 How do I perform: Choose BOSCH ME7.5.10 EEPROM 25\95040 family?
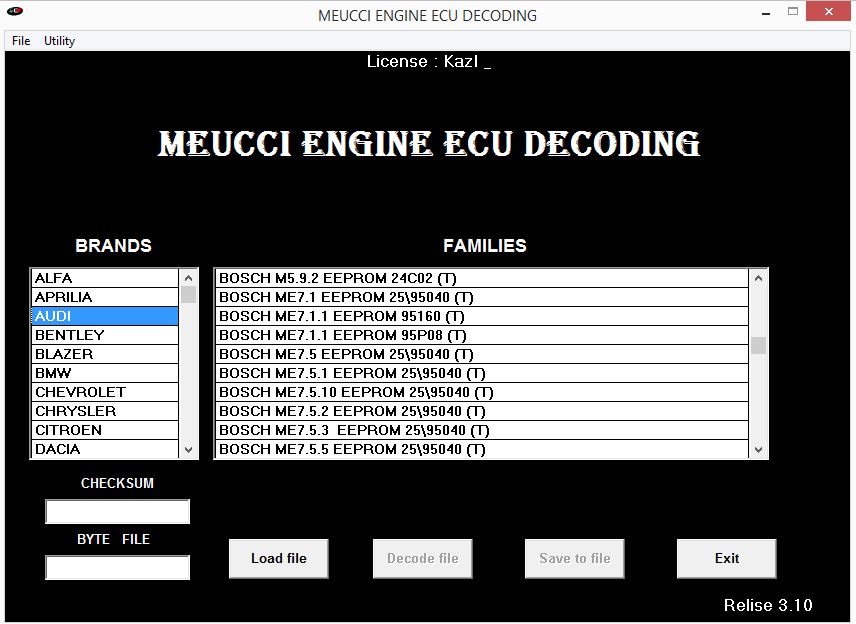point(482,392)
